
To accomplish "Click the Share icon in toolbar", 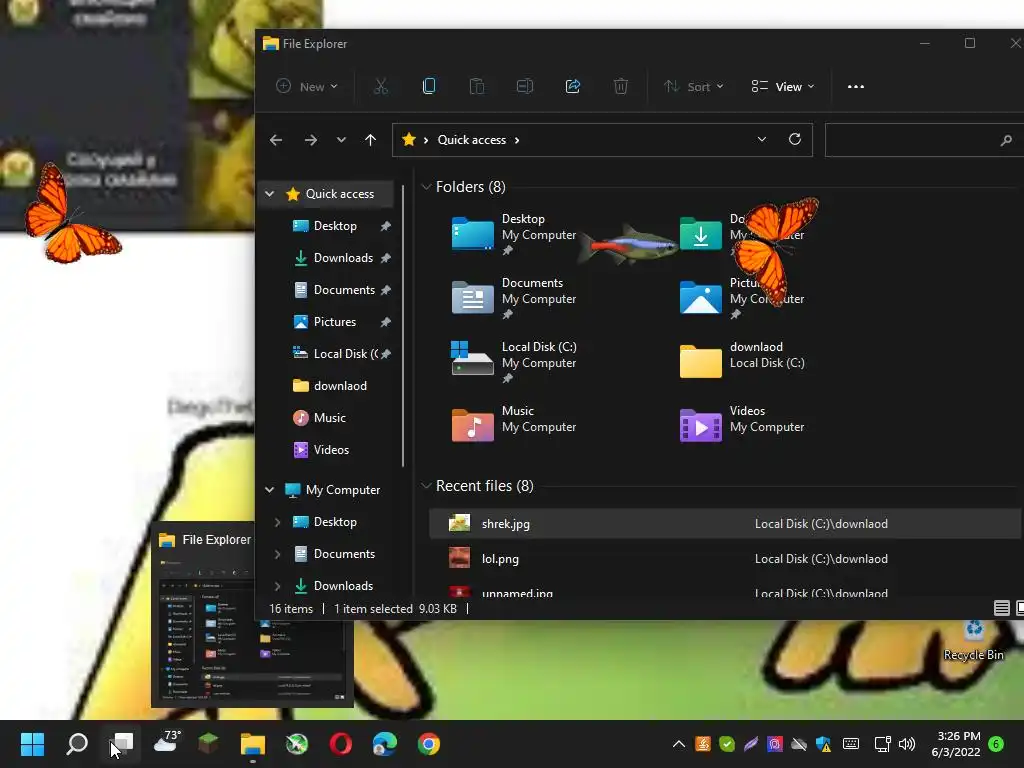I will (573, 86).
